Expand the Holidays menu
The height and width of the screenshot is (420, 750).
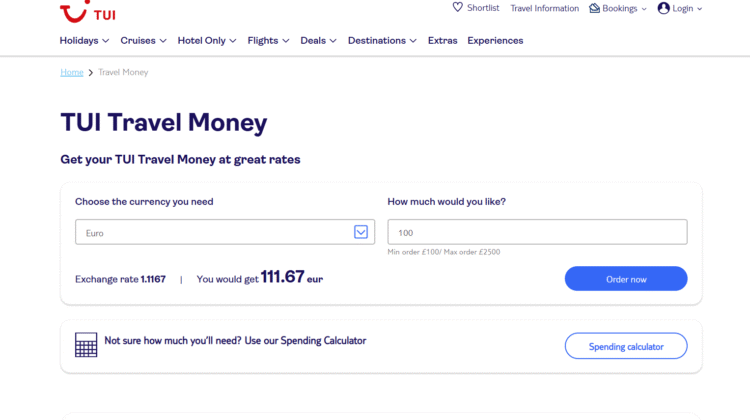click(x=84, y=41)
